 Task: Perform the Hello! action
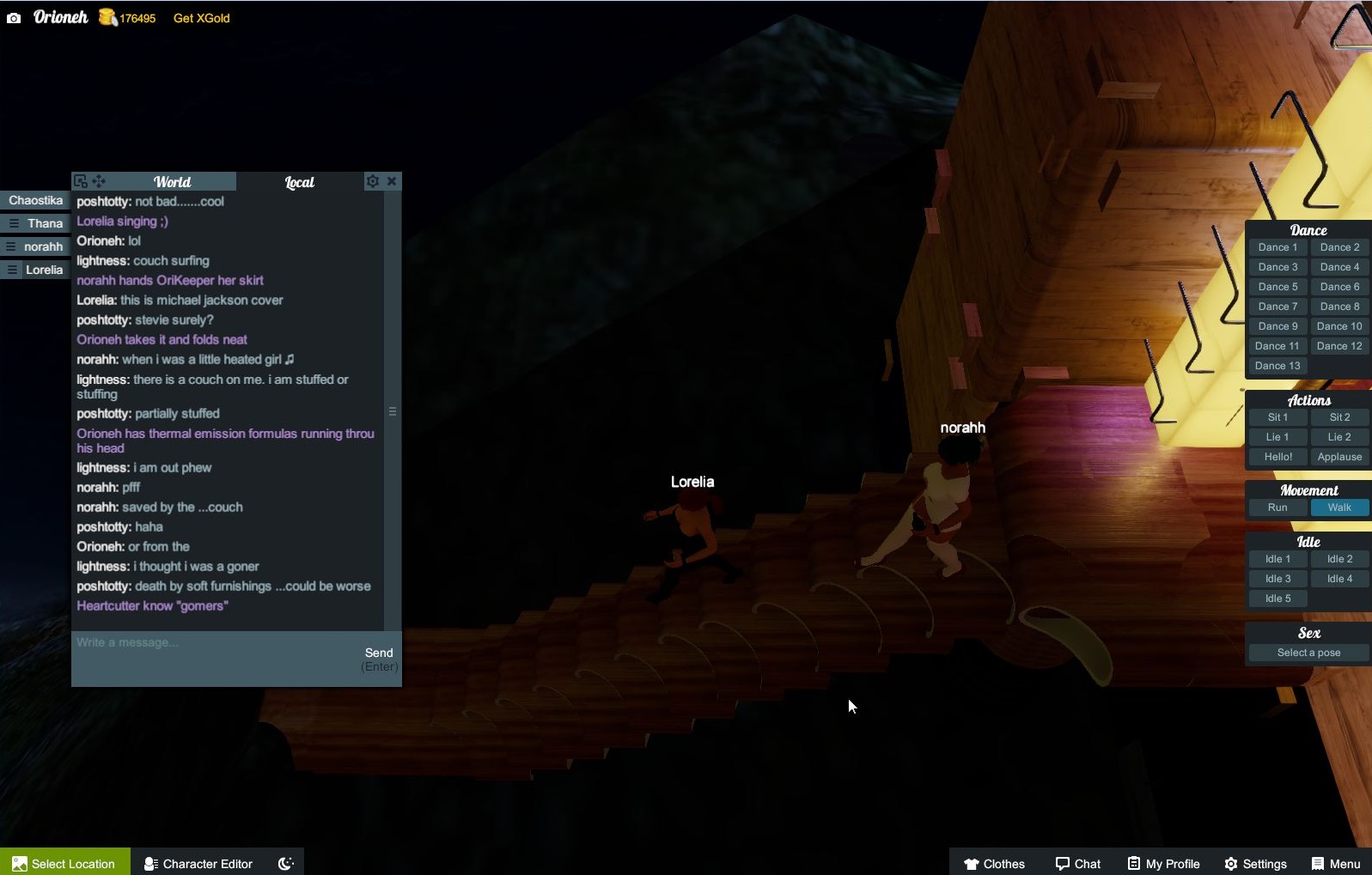(x=1277, y=457)
